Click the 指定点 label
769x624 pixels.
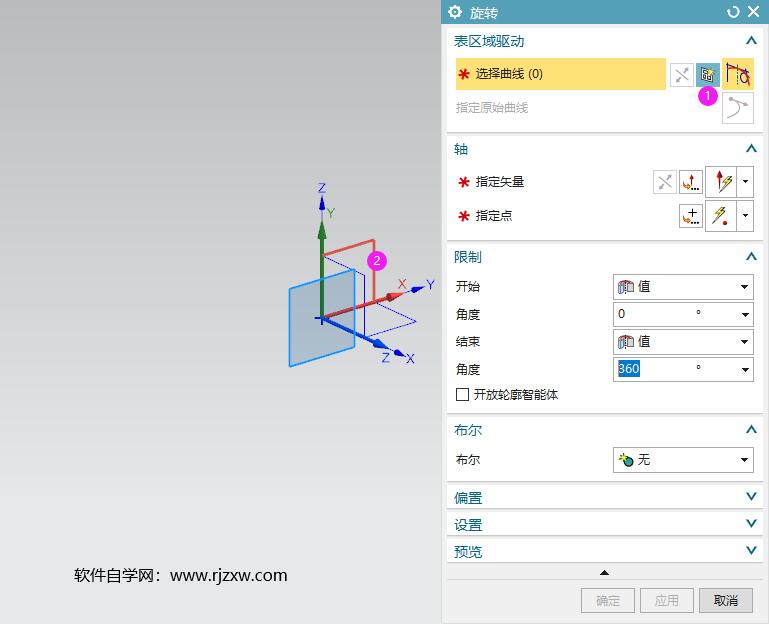pos(494,216)
